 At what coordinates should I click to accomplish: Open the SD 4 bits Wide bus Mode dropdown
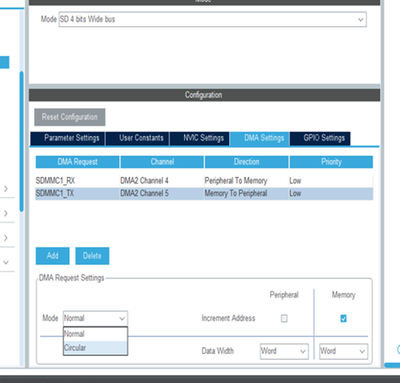213,19
